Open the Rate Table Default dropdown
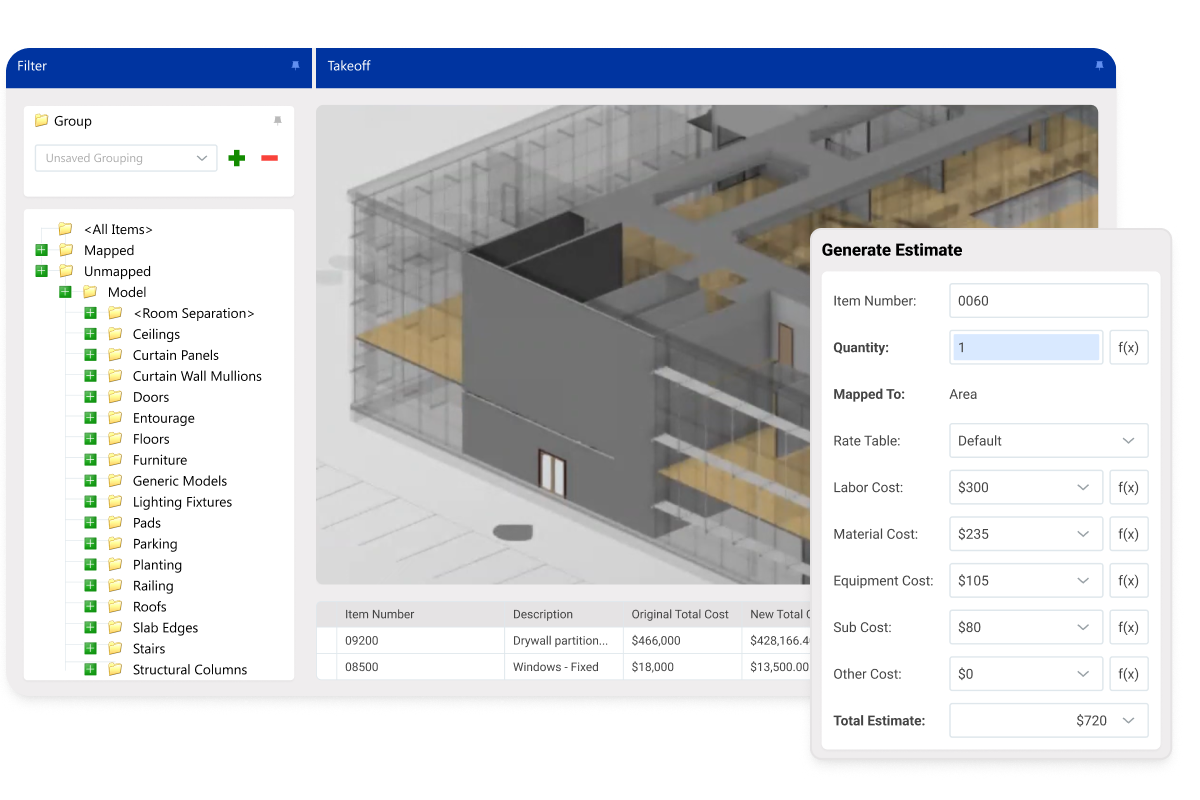Screen dimensions: 1200x800 [1048, 440]
